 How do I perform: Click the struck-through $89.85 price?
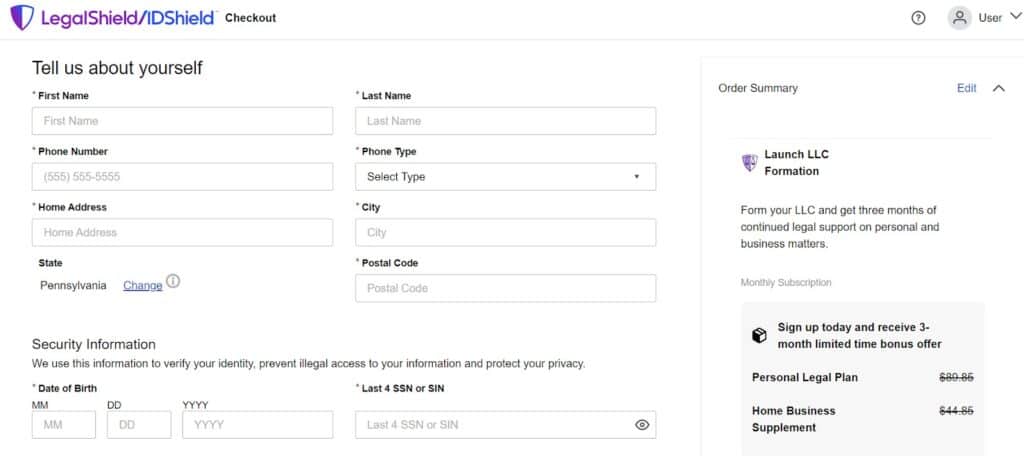point(956,377)
